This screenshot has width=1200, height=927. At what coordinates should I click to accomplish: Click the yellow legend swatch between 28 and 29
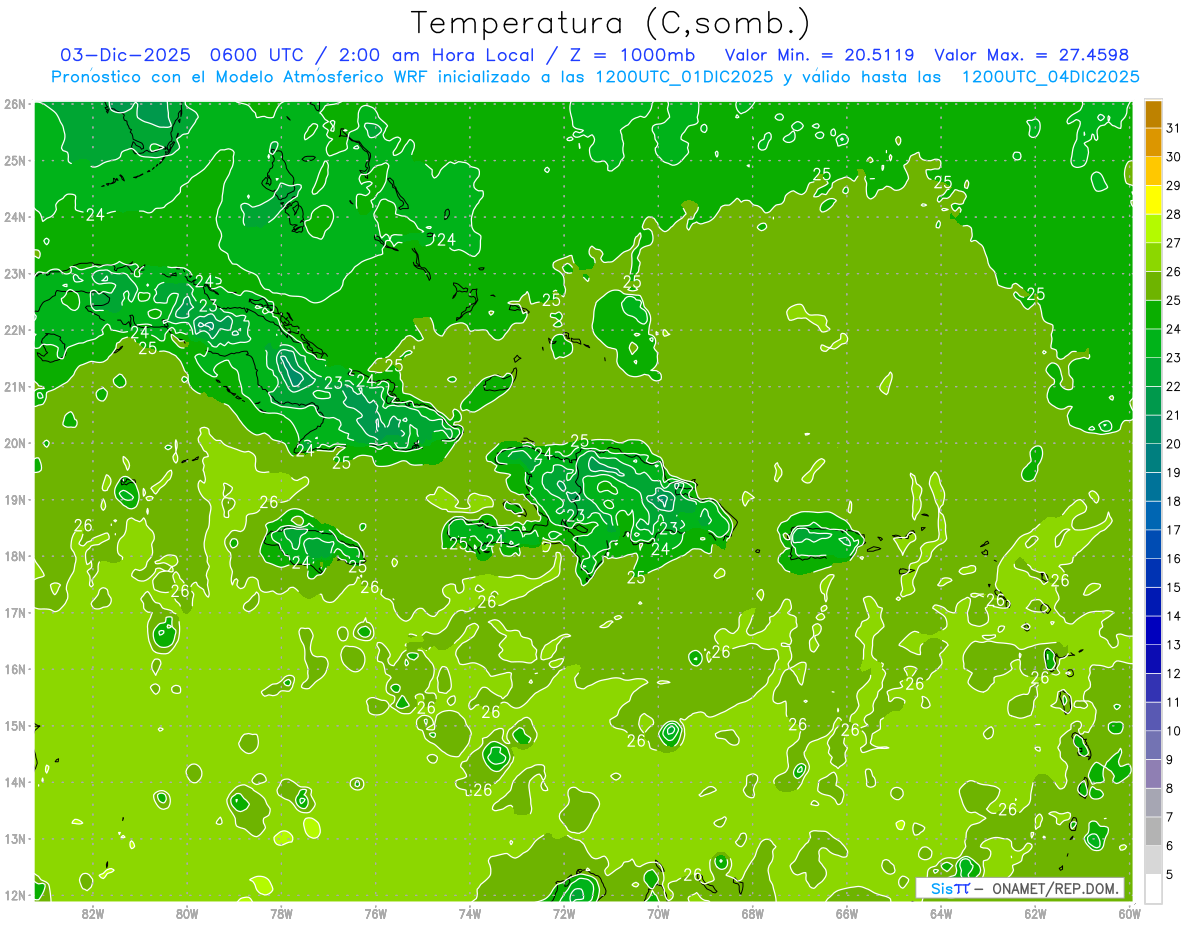[x=1153, y=201]
